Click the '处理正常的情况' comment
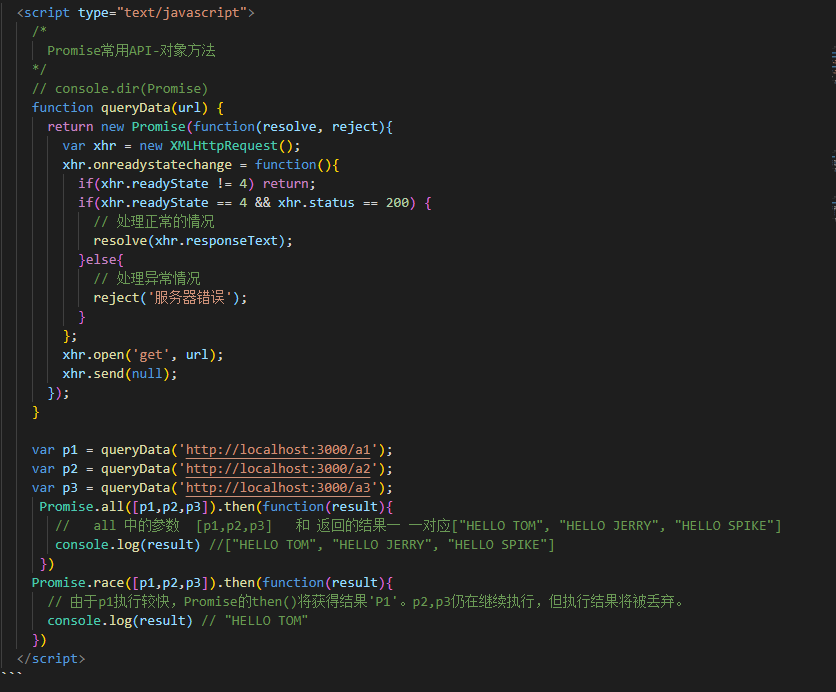Image resolution: width=836 pixels, height=692 pixels. (154, 222)
